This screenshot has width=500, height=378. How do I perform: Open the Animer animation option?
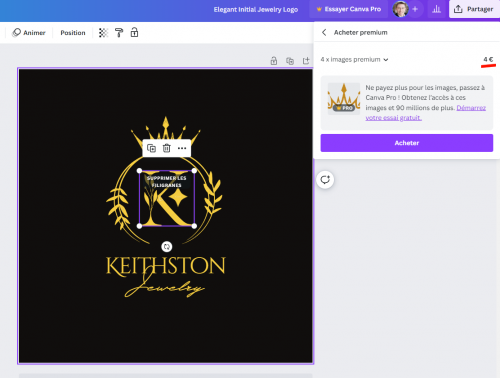[29, 33]
